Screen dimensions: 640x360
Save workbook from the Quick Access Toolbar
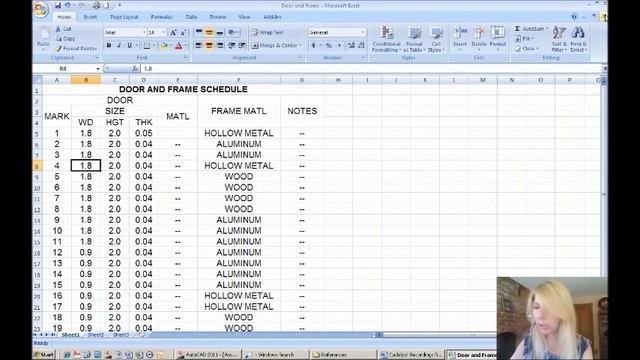click(58, 5)
